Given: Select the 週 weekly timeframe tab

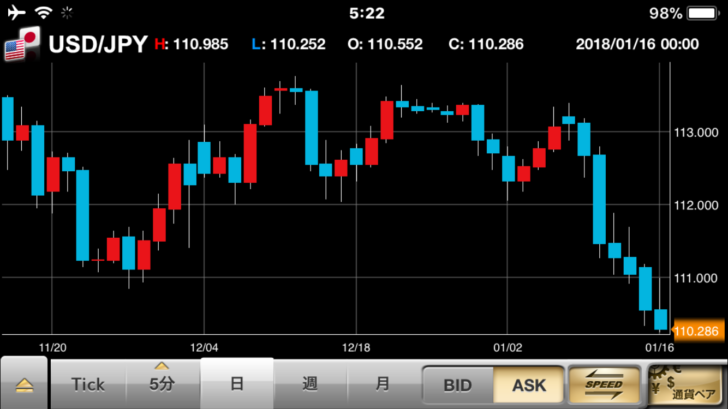Looking at the screenshot, I should [x=310, y=384].
